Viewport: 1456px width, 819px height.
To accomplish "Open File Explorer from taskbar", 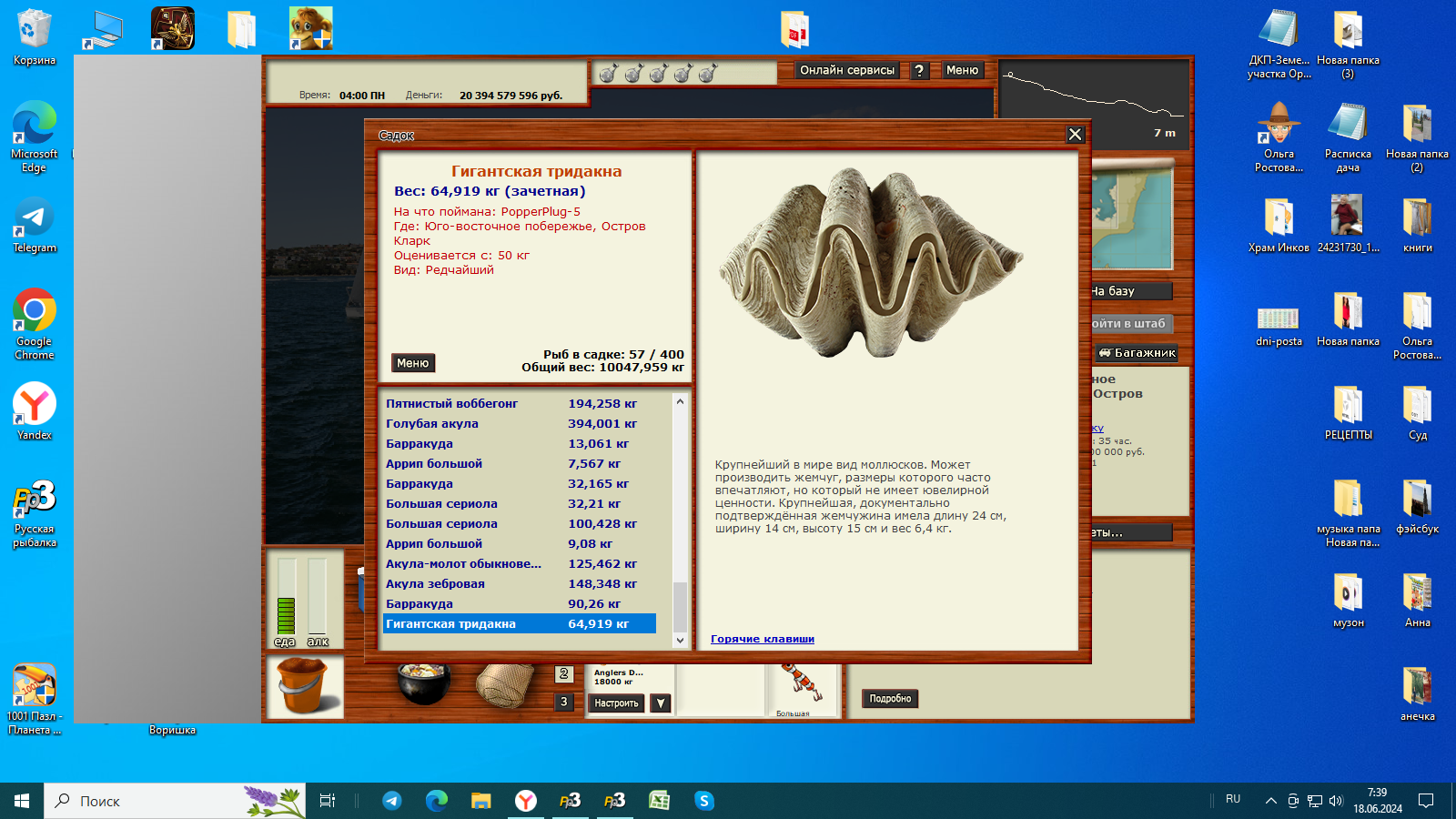I will 480,801.
